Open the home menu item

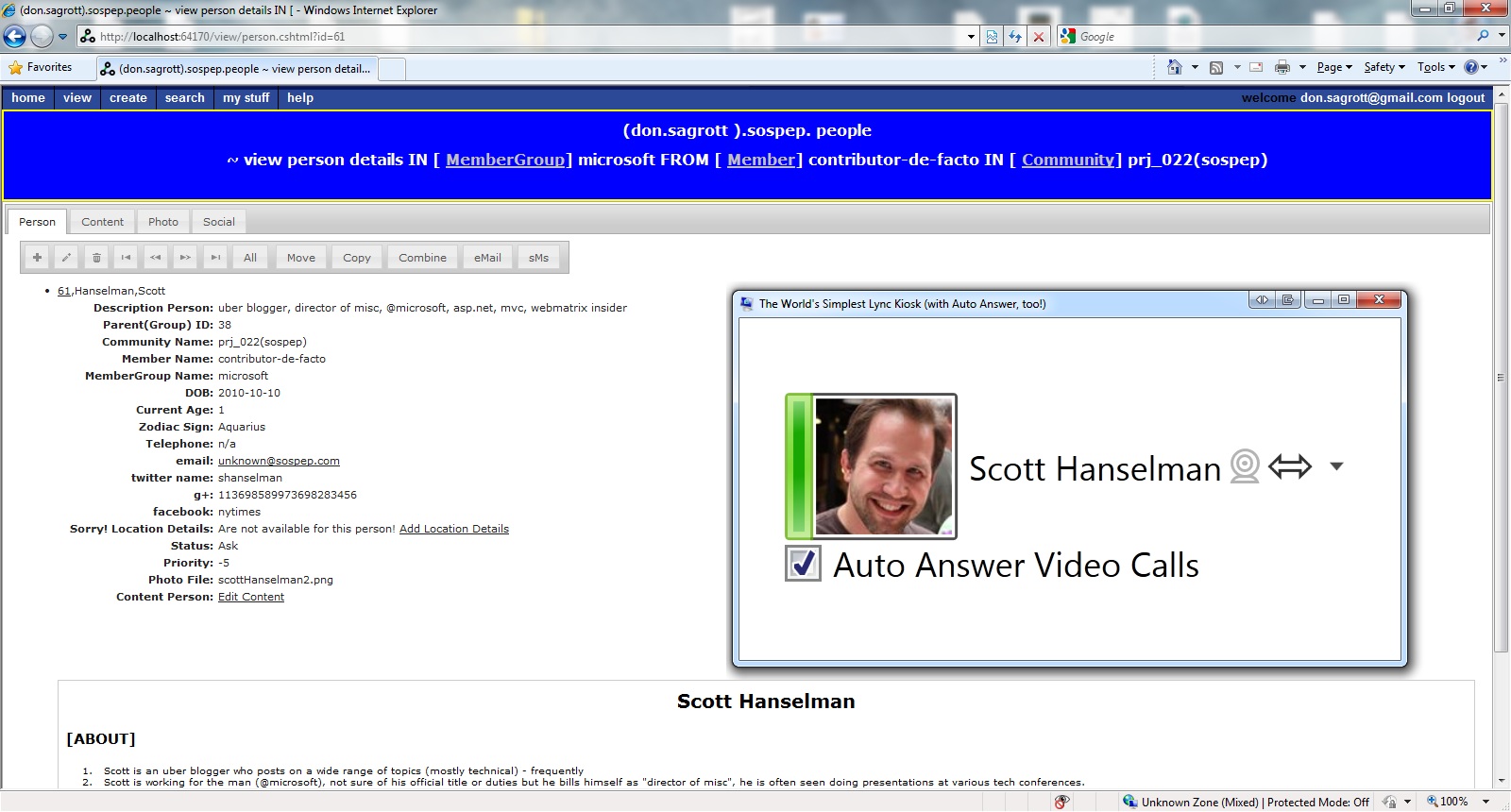(28, 97)
